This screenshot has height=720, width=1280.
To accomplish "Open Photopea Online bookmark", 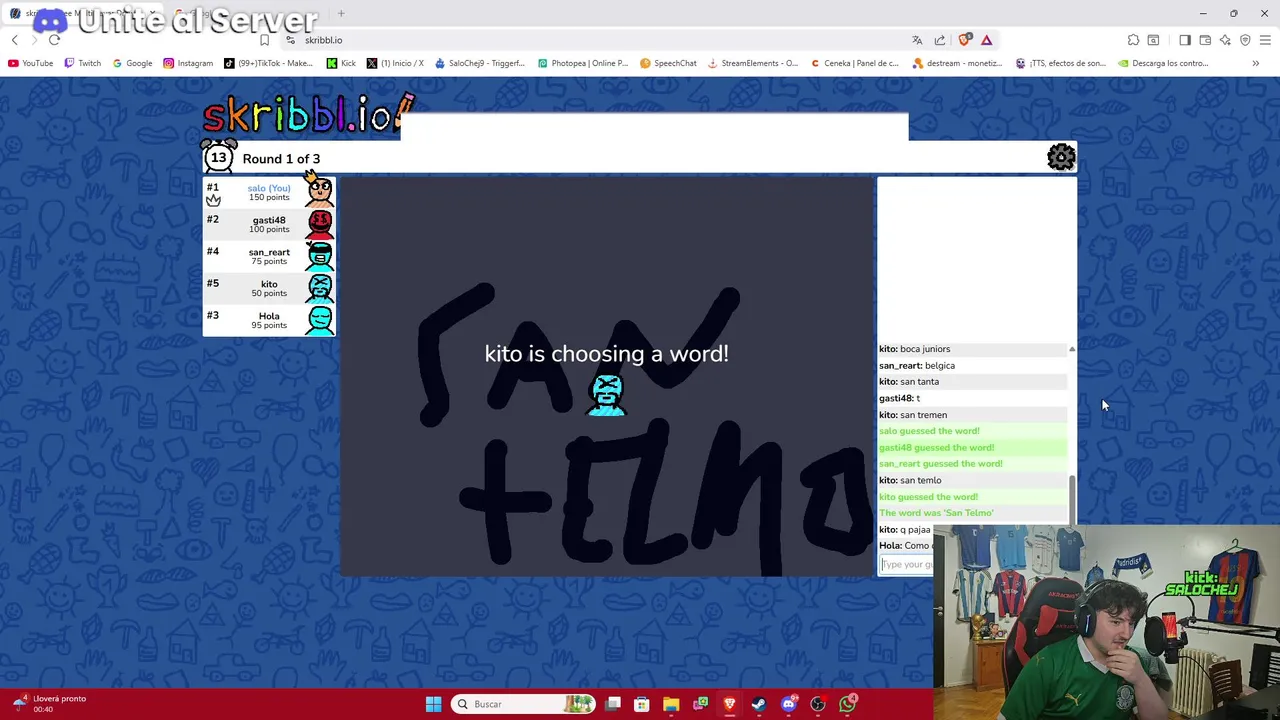I will (583, 63).
